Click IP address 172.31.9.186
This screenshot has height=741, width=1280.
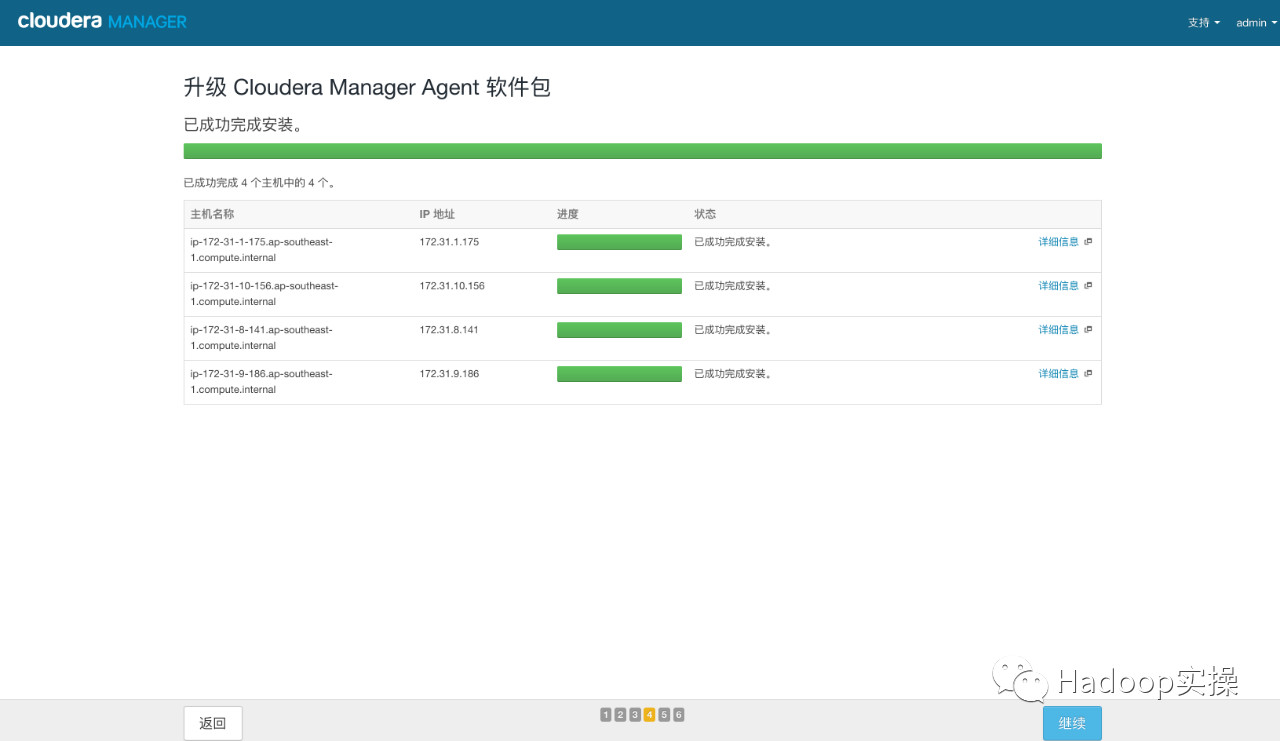(x=449, y=374)
